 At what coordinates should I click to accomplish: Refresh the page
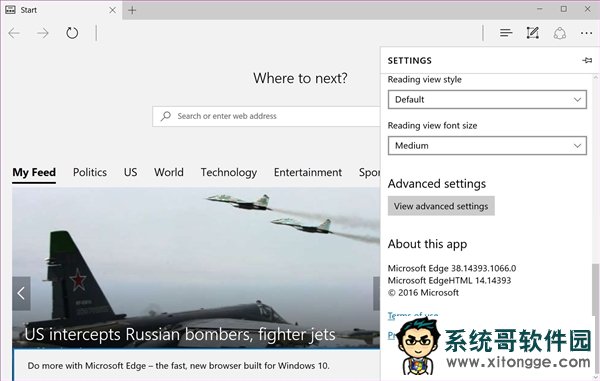click(x=72, y=33)
